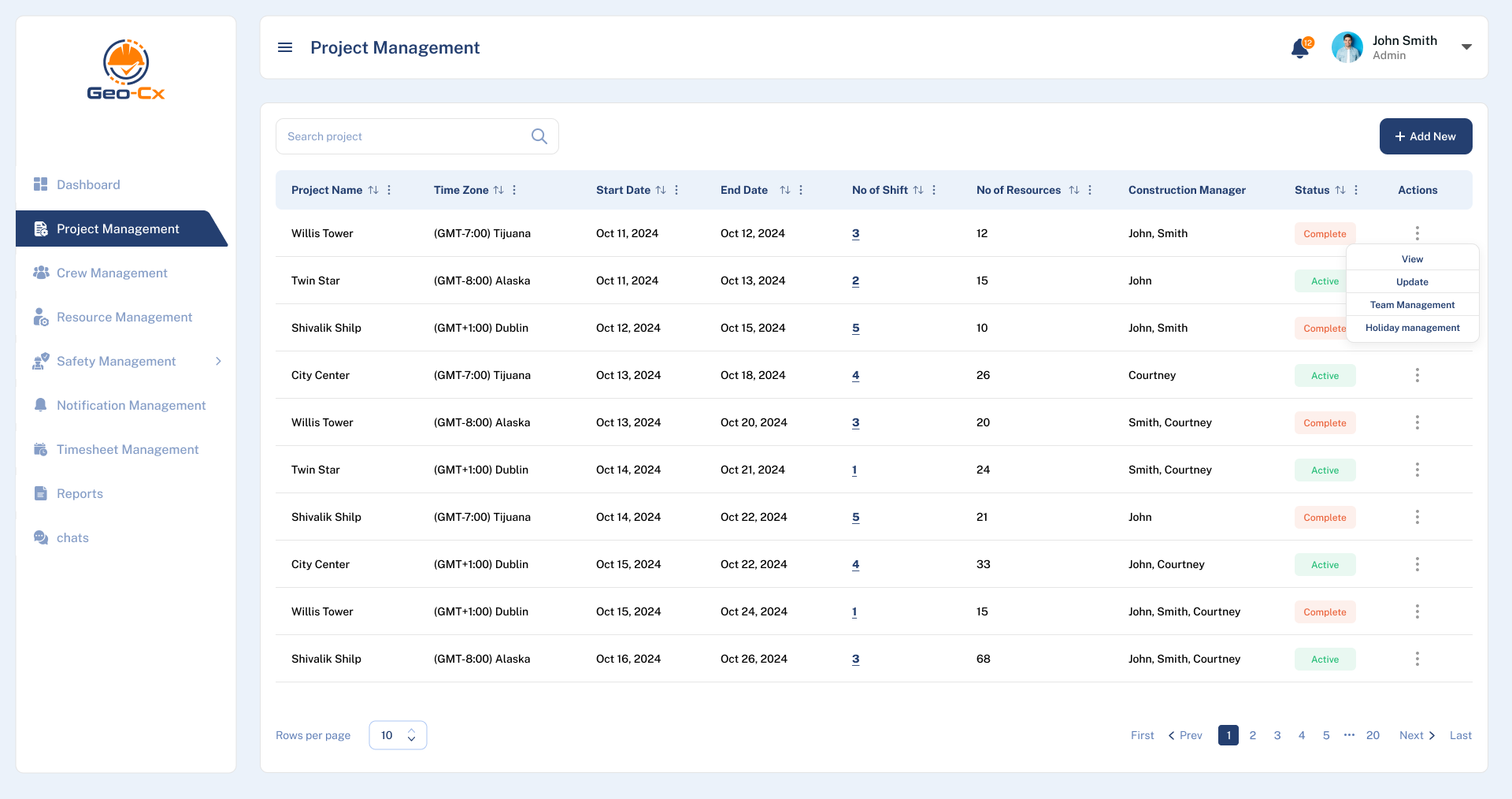Click John Smith's profile avatar
This screenshot has width=1512, height=799.
1347,47
